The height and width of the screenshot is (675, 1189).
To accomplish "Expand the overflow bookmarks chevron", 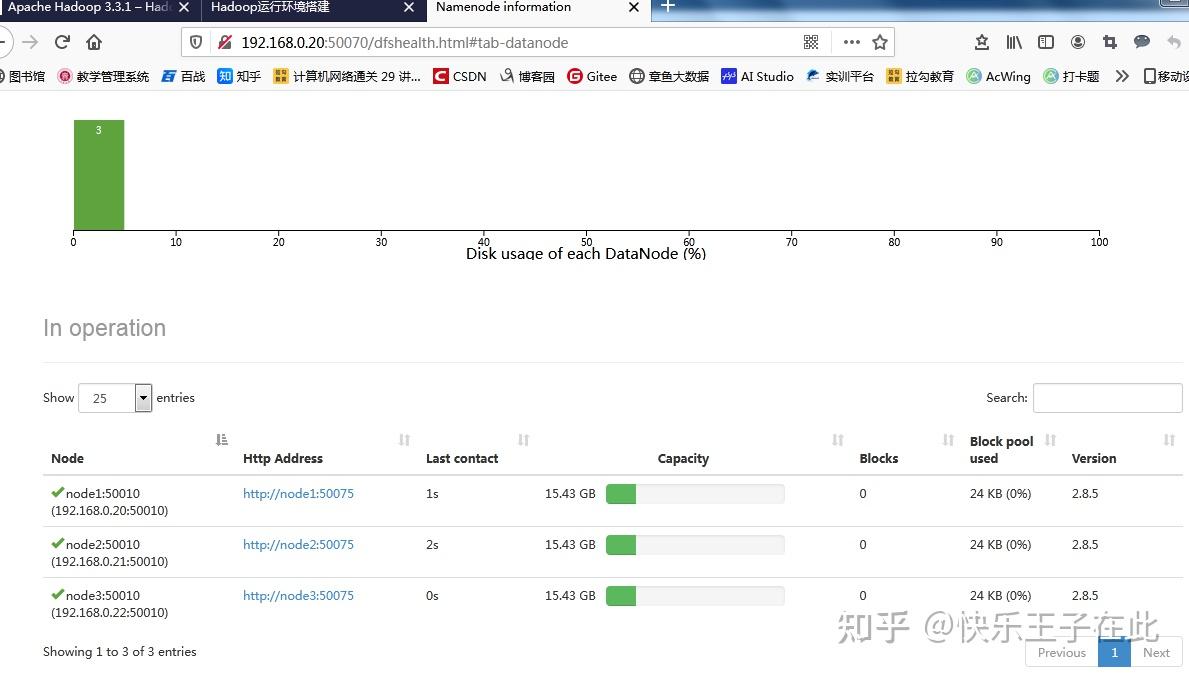I will tap(1122, 75).
